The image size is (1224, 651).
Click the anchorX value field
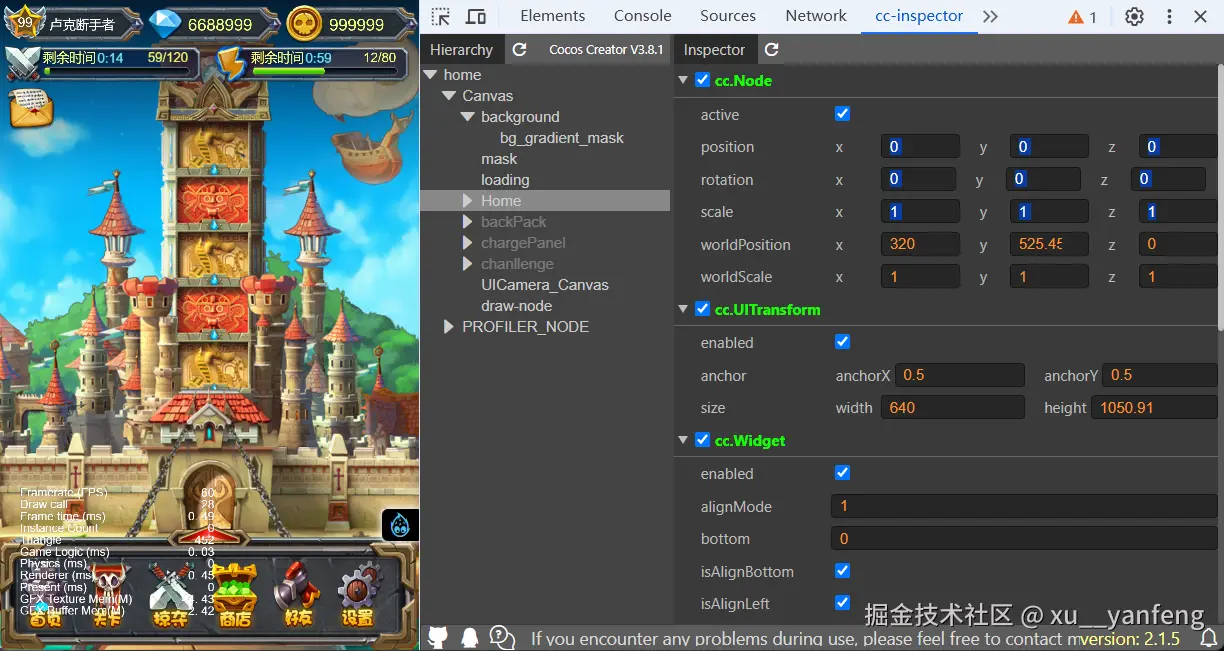tap(960, 375)
